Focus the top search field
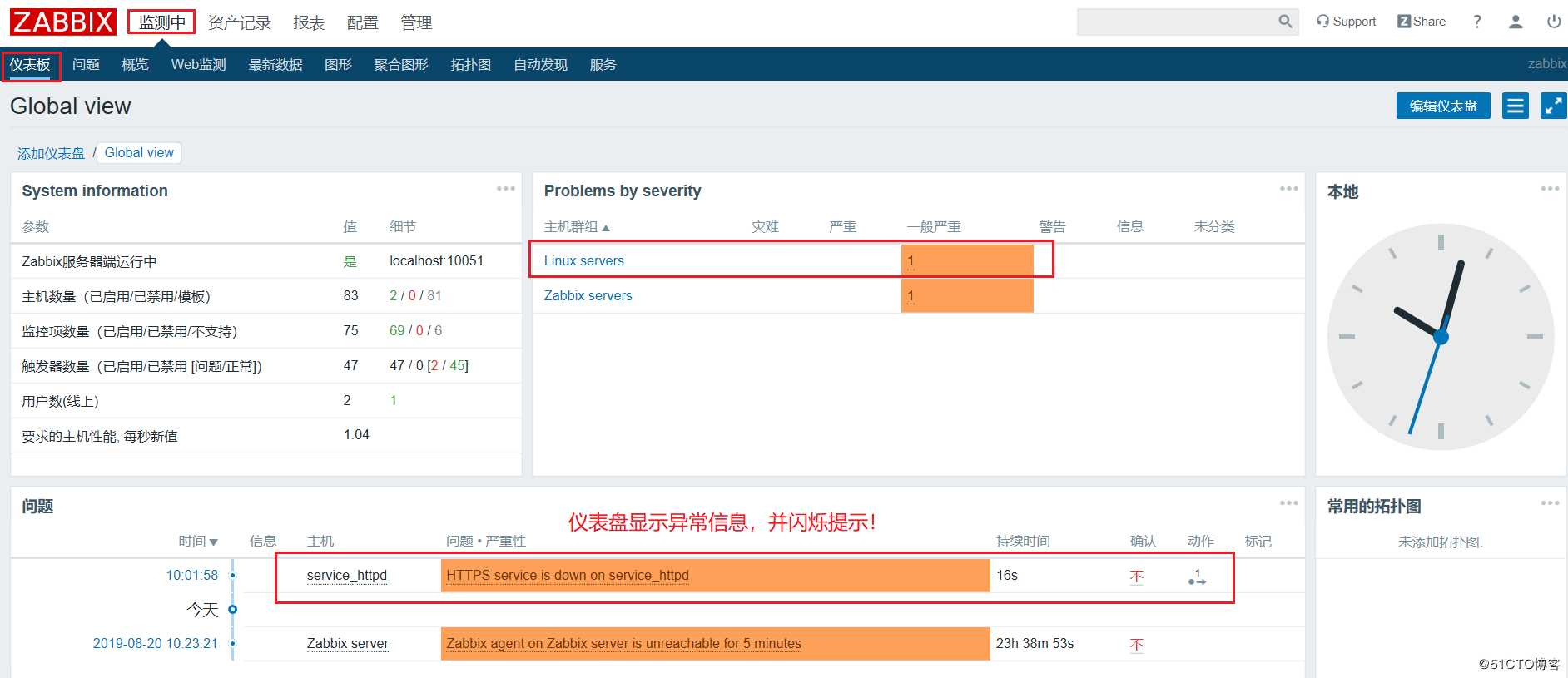Screen dimensions: 1568x678 tap(1176, 22)
